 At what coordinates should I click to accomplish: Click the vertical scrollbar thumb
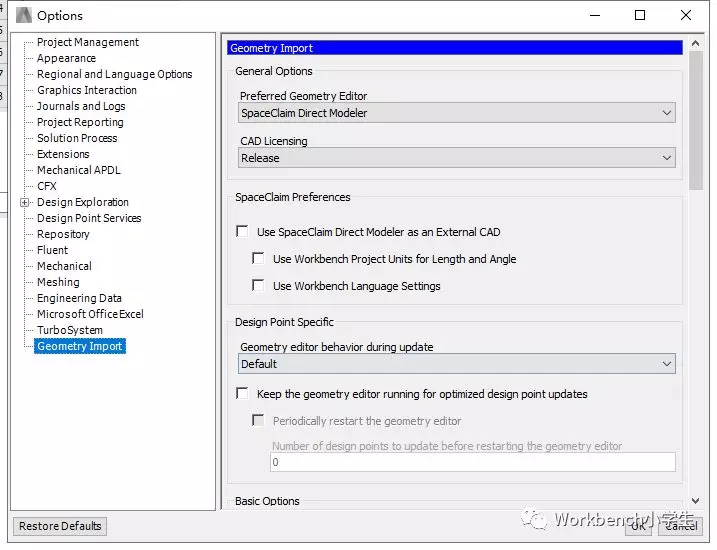point(696,120)
